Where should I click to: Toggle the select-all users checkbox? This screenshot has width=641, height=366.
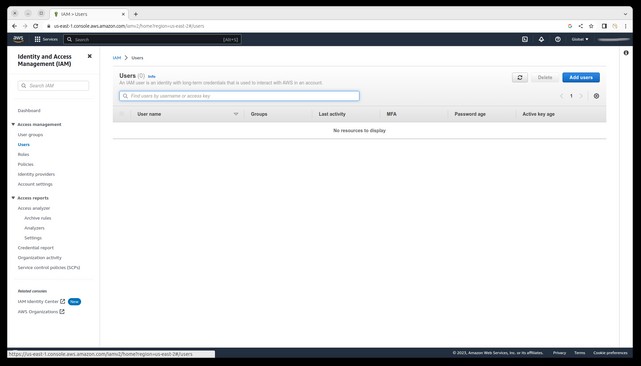click(121, 114)
